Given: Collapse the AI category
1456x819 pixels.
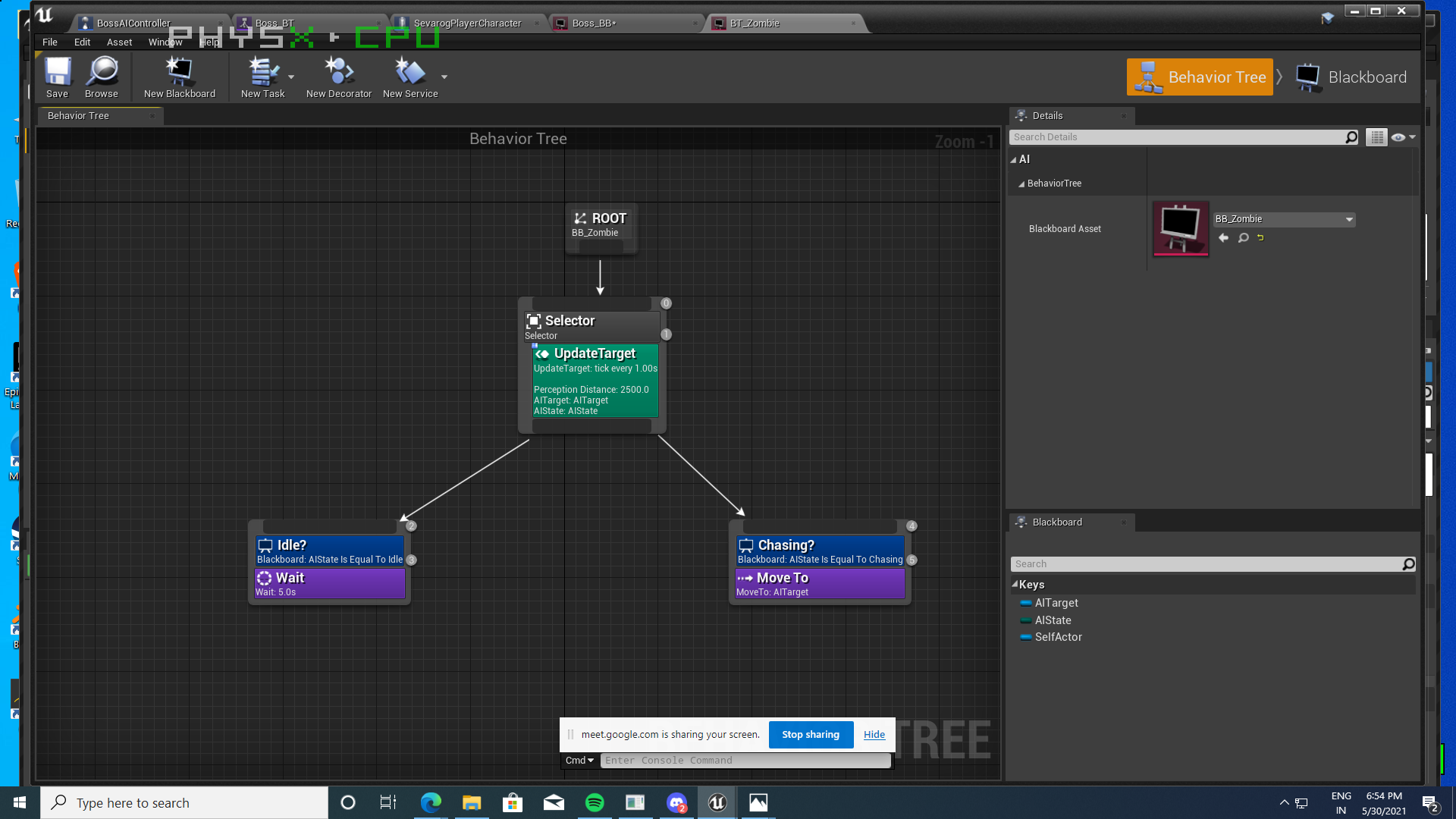Looking at the screenshot, I should tap(1014, 159).
